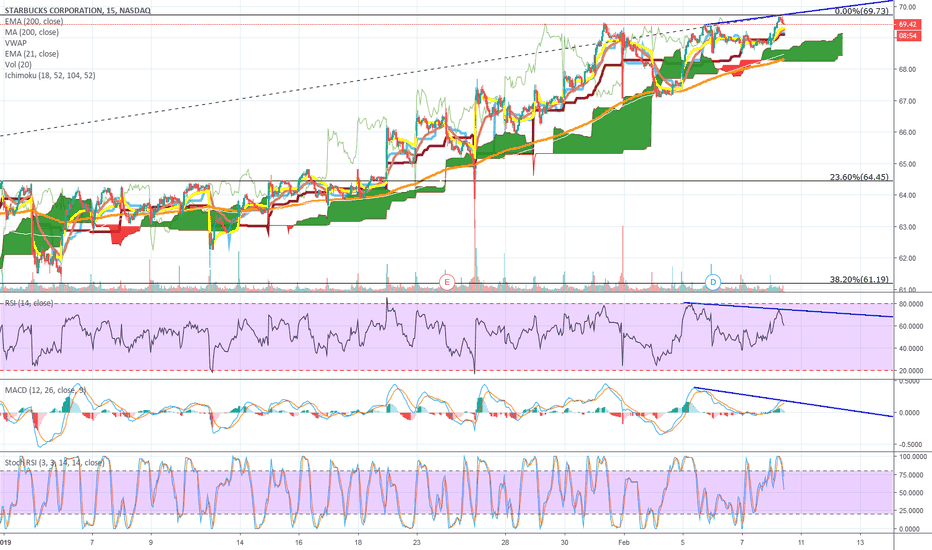The height and width of the screenshot is (550, 932).
Task: Click the RSI (14, close) pane label
Action: coord(29,303)
